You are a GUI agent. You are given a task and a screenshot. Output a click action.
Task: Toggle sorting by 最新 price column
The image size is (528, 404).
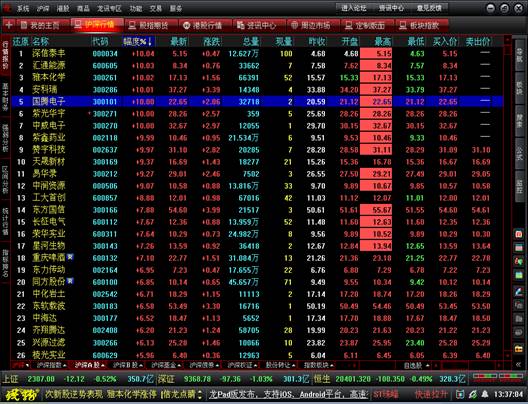pyautogui.click(x=179, y=42)
